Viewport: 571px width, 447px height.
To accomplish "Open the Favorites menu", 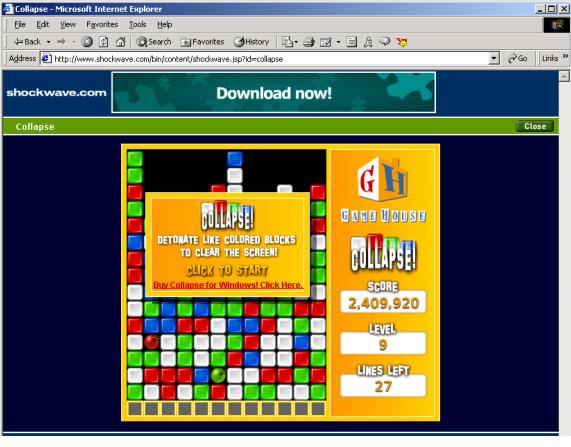I will (102, 24).
